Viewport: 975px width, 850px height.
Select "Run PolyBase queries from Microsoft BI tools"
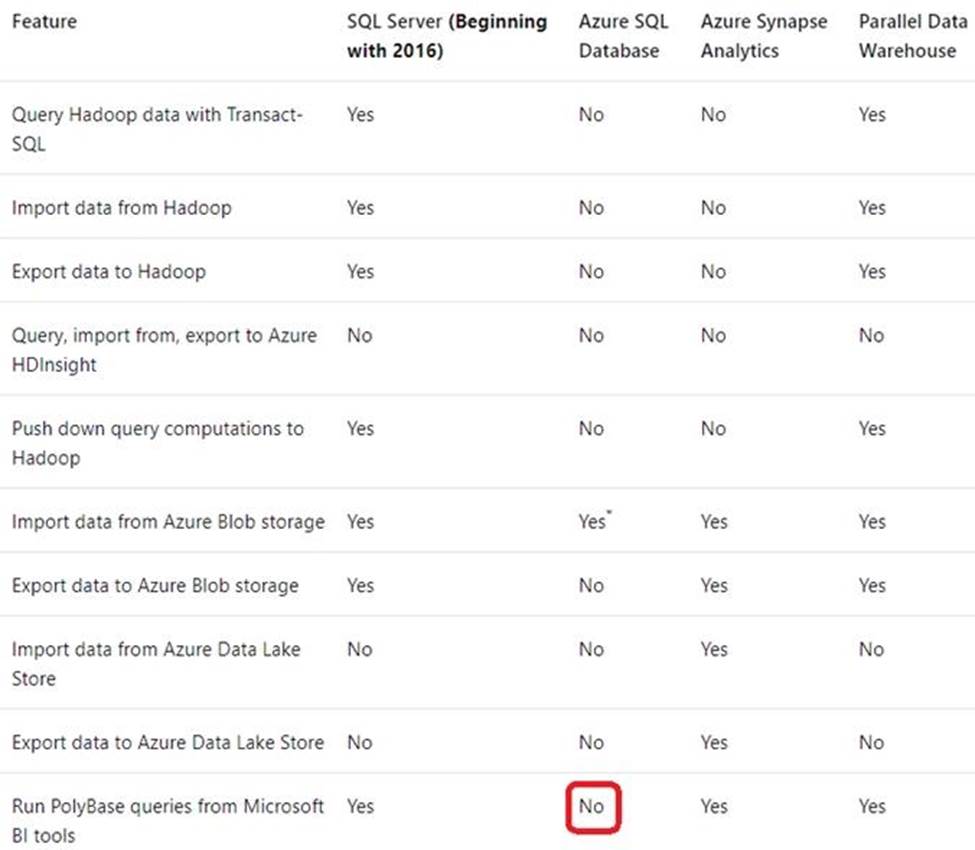[168, 820]
